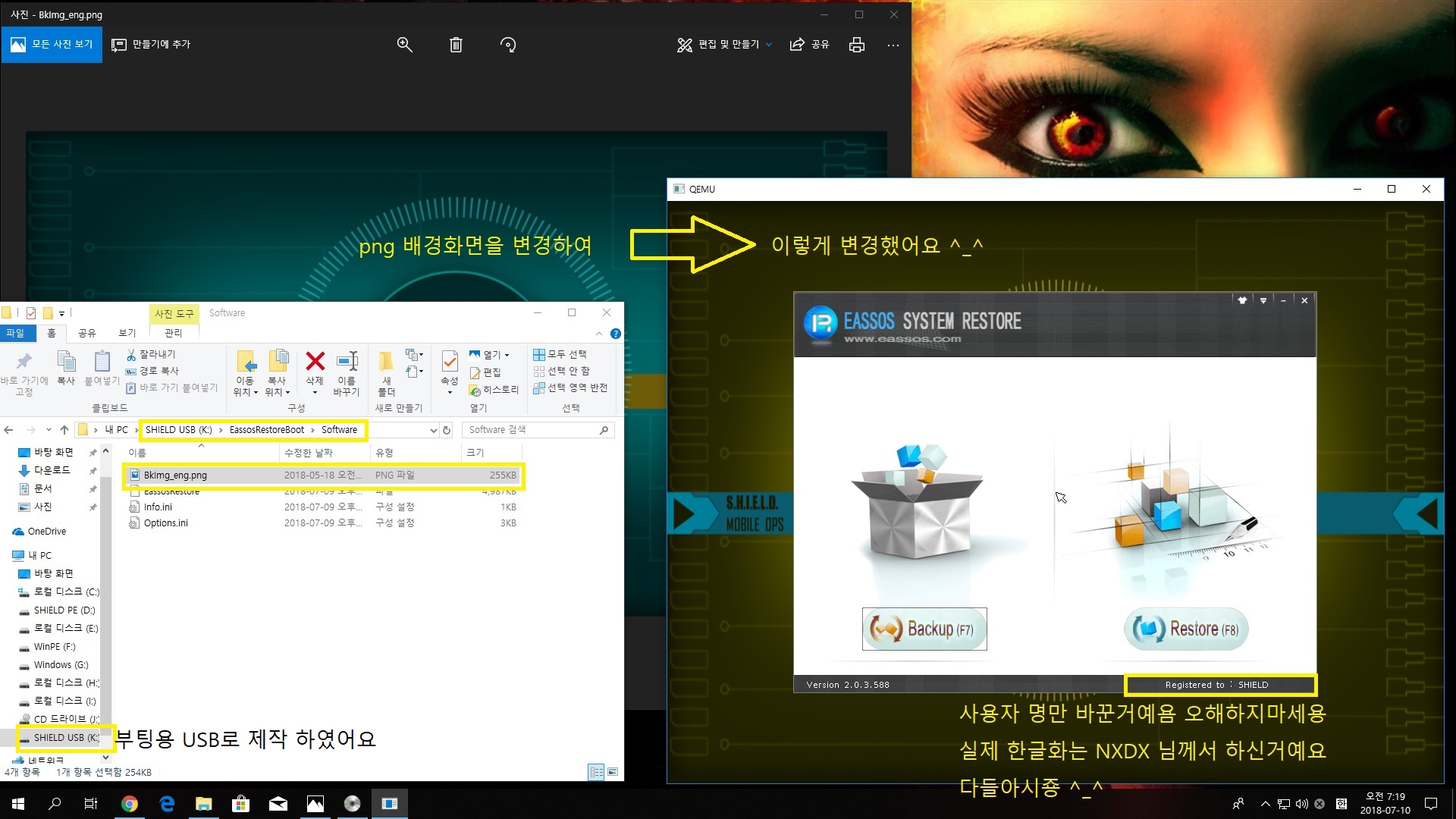Select Windows (G:) drive in tree
Screen dimensions: 1456x819
click(x=61, y=665)
